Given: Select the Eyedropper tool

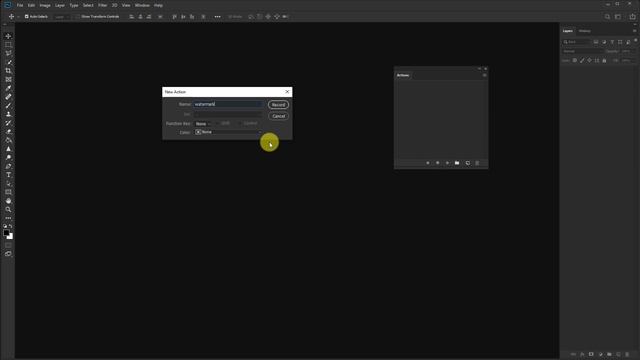Looking at the screenshot, I should 8,88.
